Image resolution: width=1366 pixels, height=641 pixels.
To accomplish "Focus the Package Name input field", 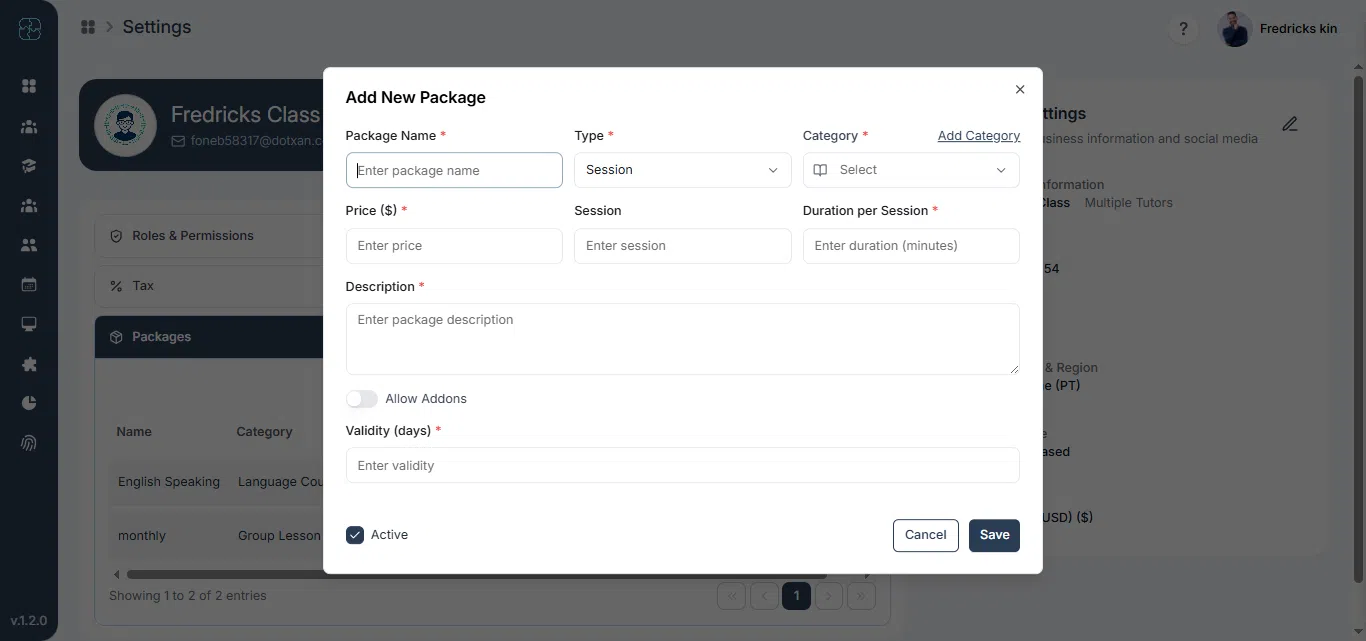I will tap(454, 170).
